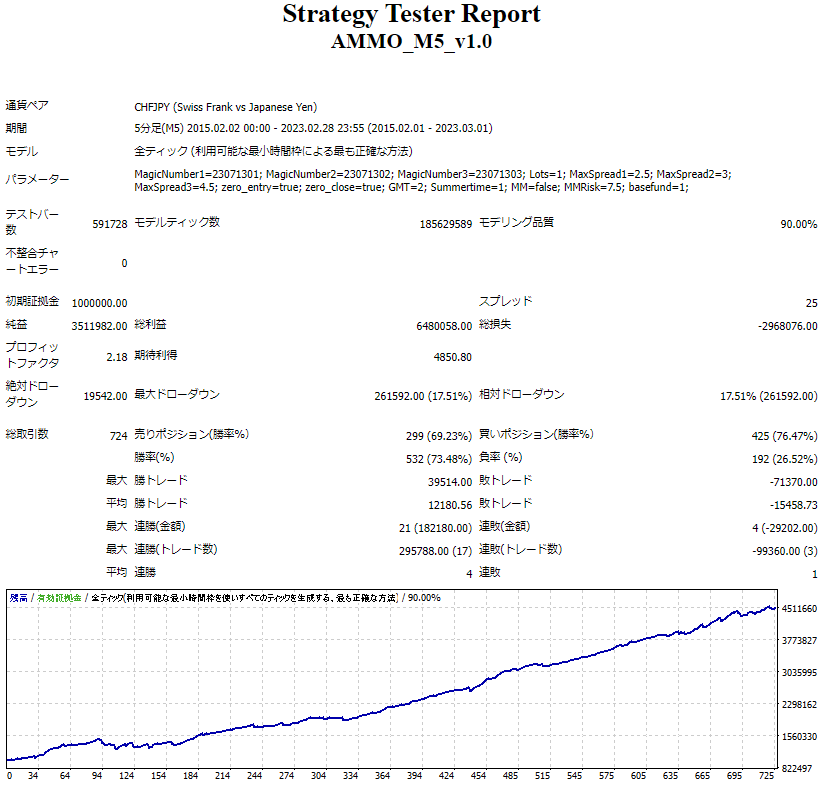The height and width of the screenshot is (785, 824).
Task: Select CHFJPY (Swiss Frank vs Japanese Yen) text
Action: (x=226, y=107)
